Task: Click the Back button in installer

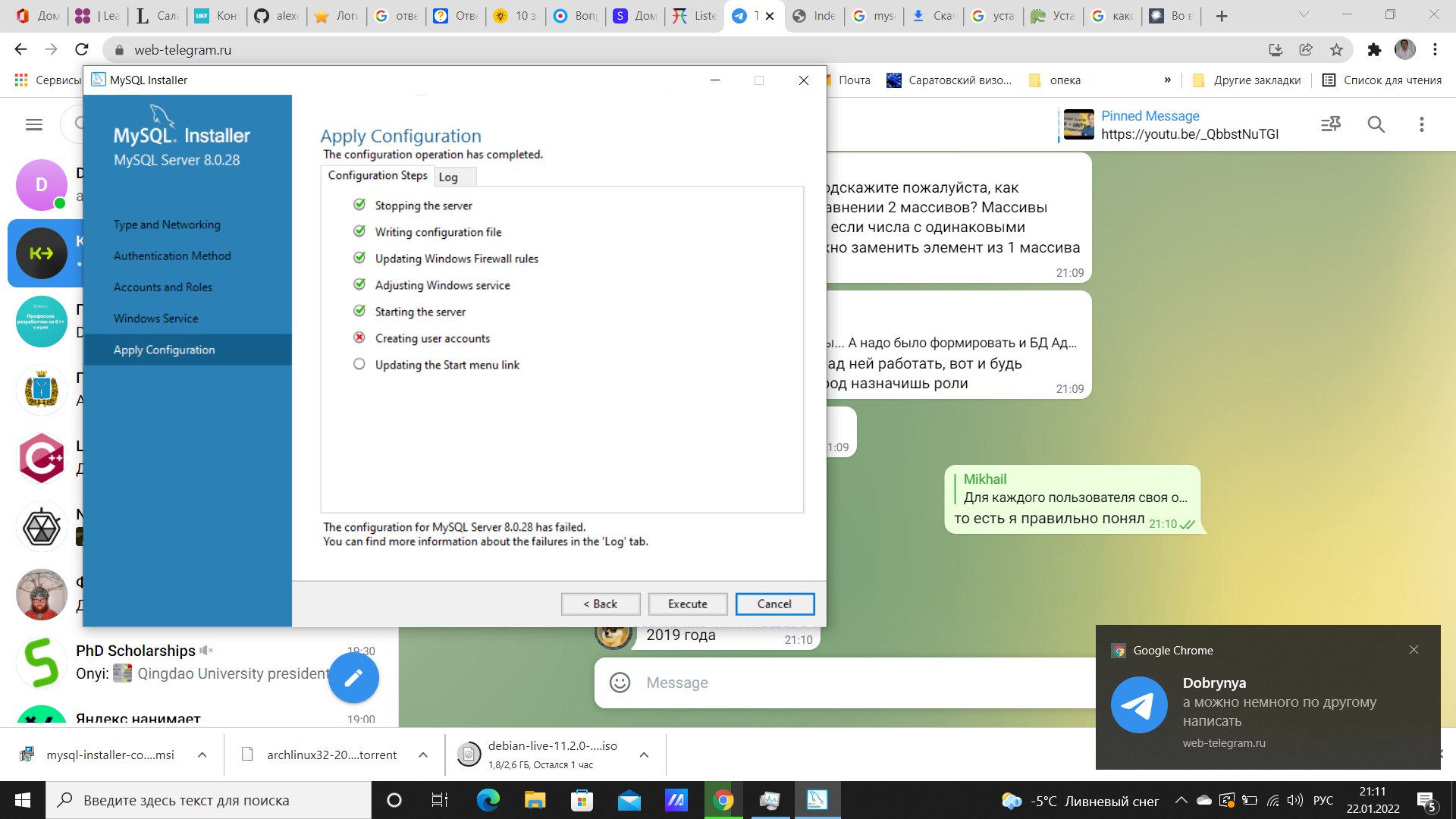Action: click(x=601, y=604)
